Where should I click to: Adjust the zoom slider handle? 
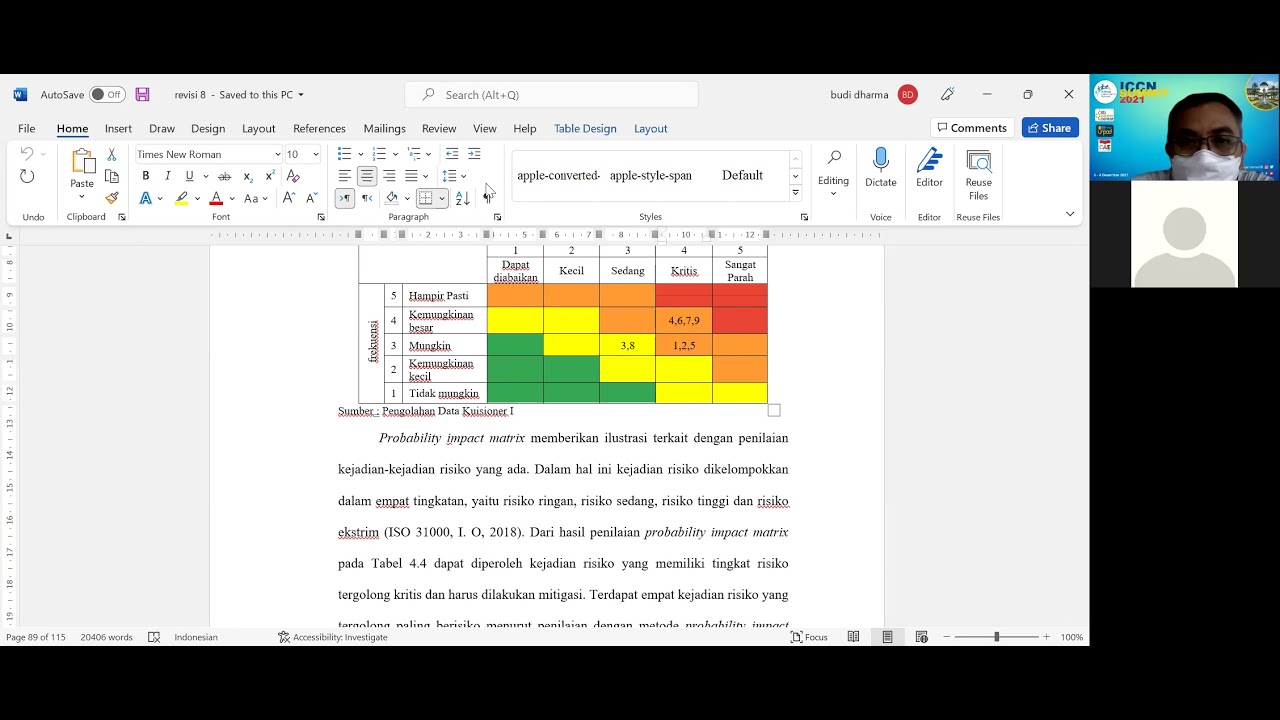[996, 637]
